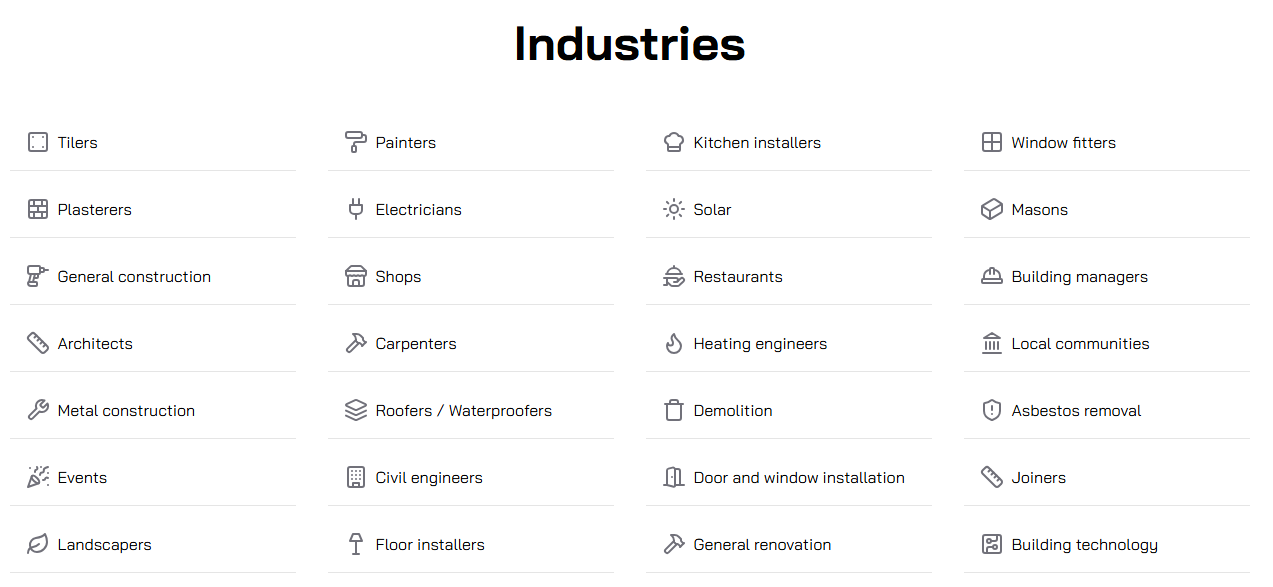
Task: Open the Window fitters link
Action: pos(1063,143)
